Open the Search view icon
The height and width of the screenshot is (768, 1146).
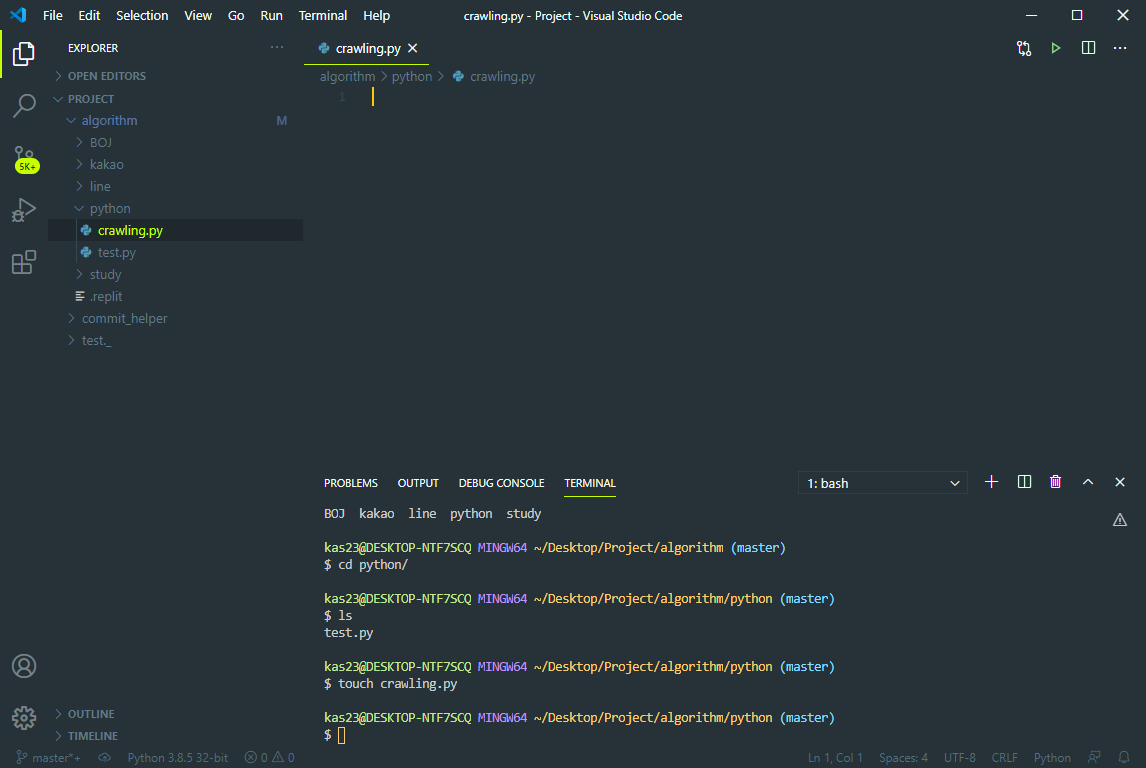23,106
